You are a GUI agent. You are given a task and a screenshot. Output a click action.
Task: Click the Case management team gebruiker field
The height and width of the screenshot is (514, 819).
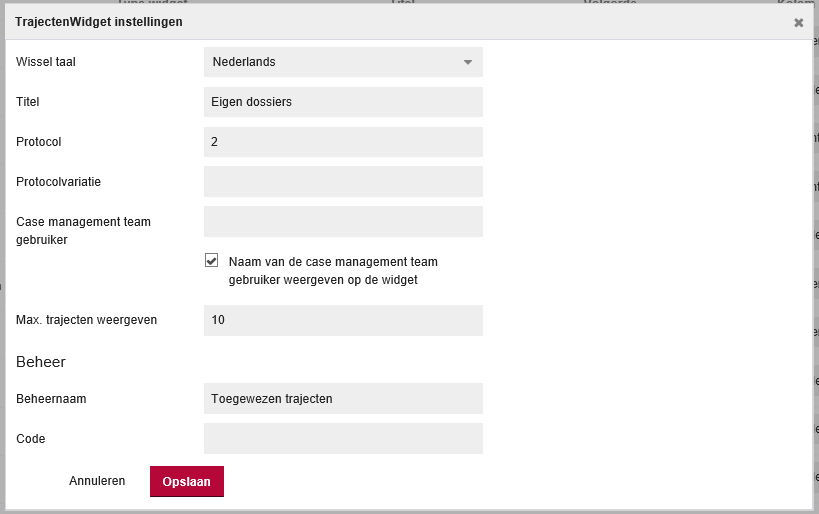point(343,222)
